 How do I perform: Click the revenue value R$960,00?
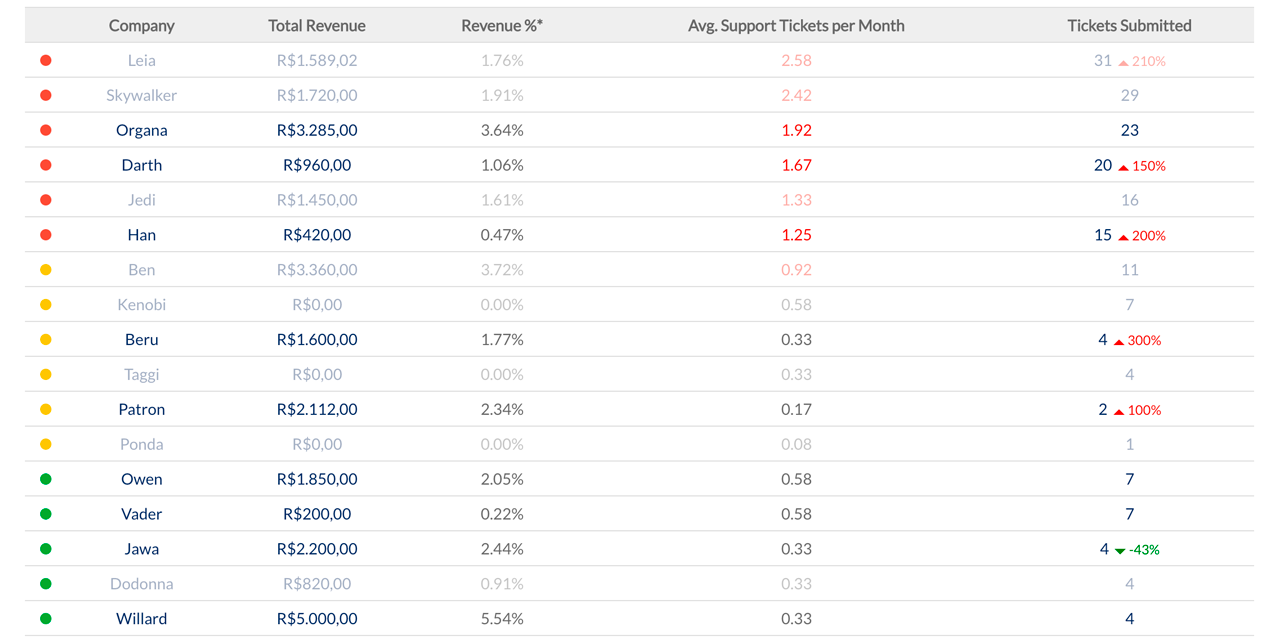point(317,165)
